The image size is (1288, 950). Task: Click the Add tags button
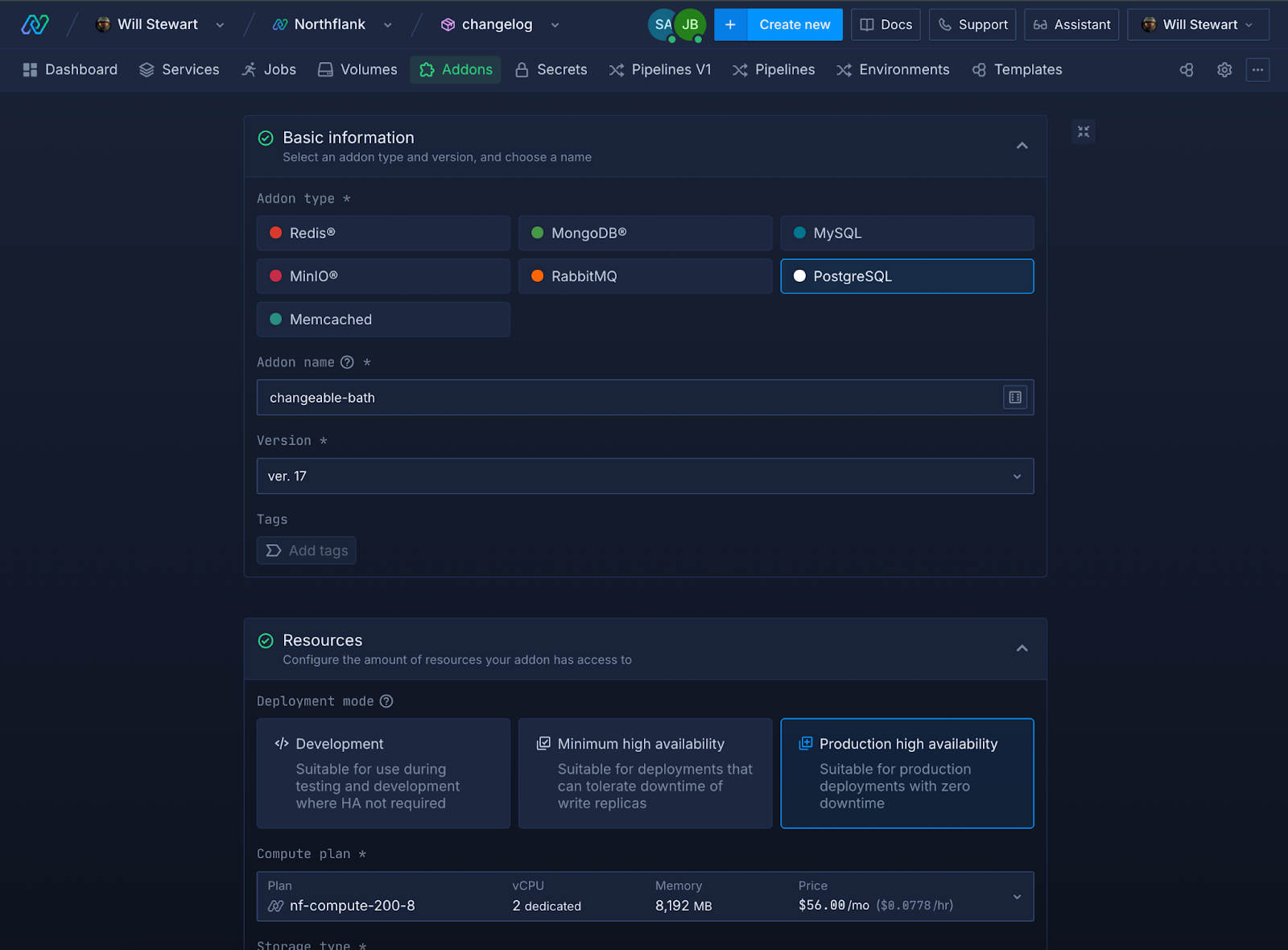[307, 551]
